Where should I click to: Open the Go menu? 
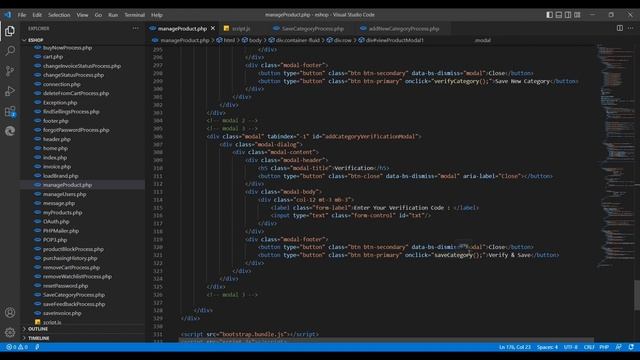[x=98, y=15]
